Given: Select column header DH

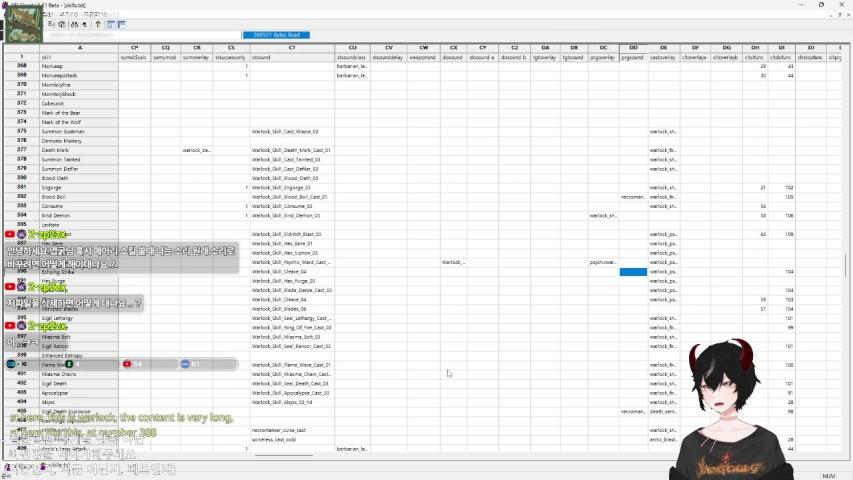Looking at the screenshot, I should [755, 48].
